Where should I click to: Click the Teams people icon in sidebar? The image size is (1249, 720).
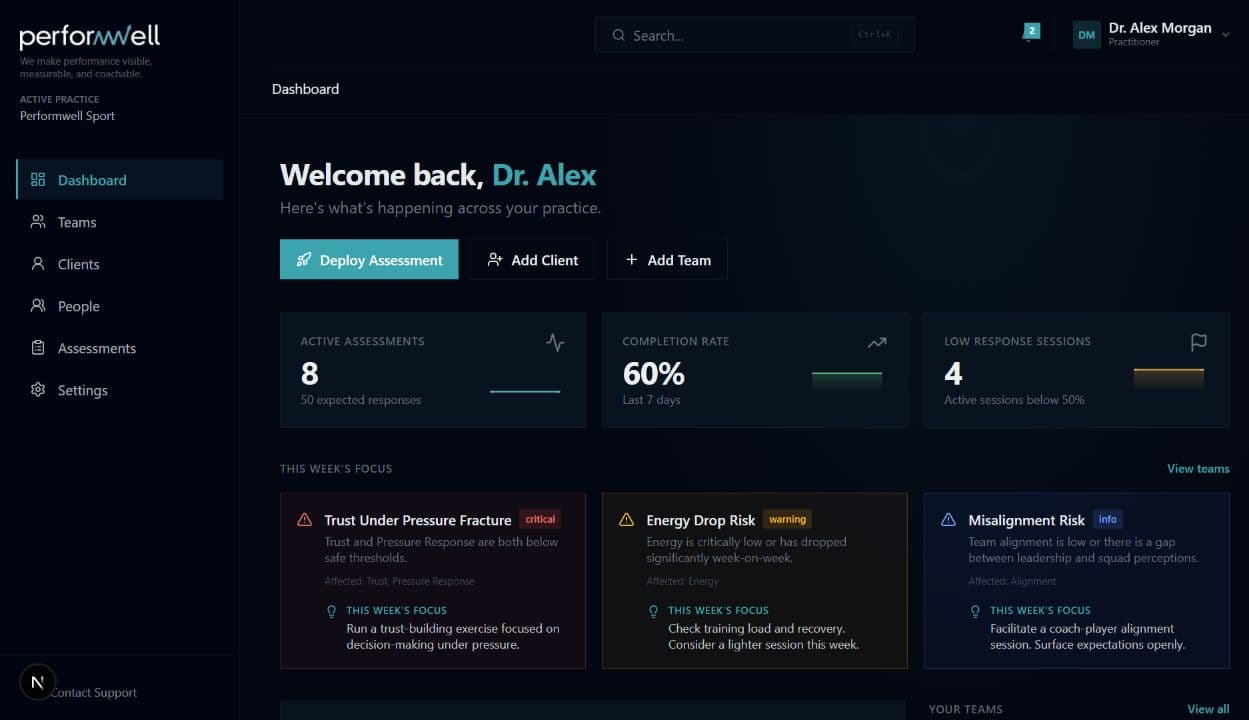(x=38, y=222)
